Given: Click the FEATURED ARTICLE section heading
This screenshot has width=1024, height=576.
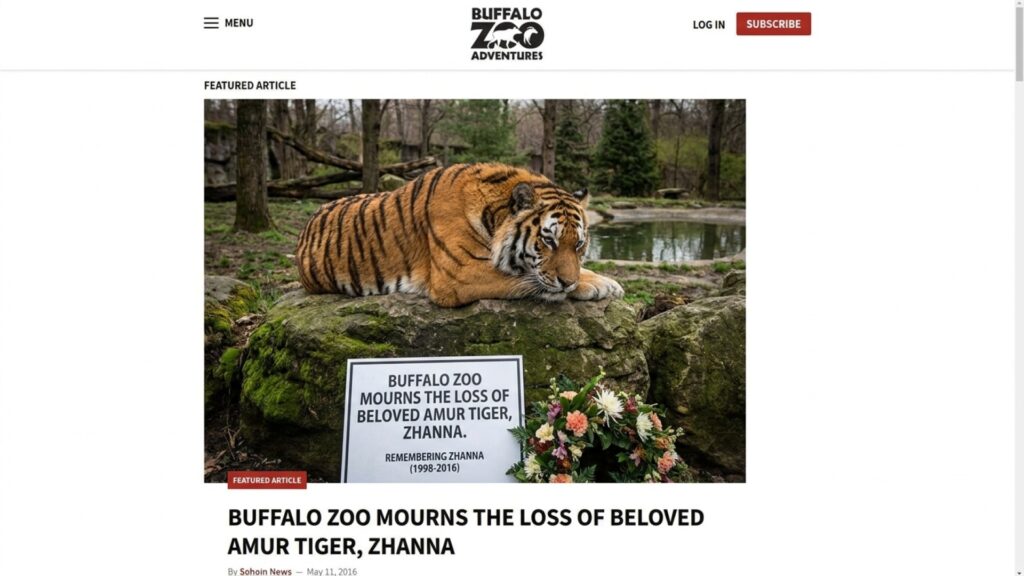Looking at the screenshot, I should (x=249, y=86).
